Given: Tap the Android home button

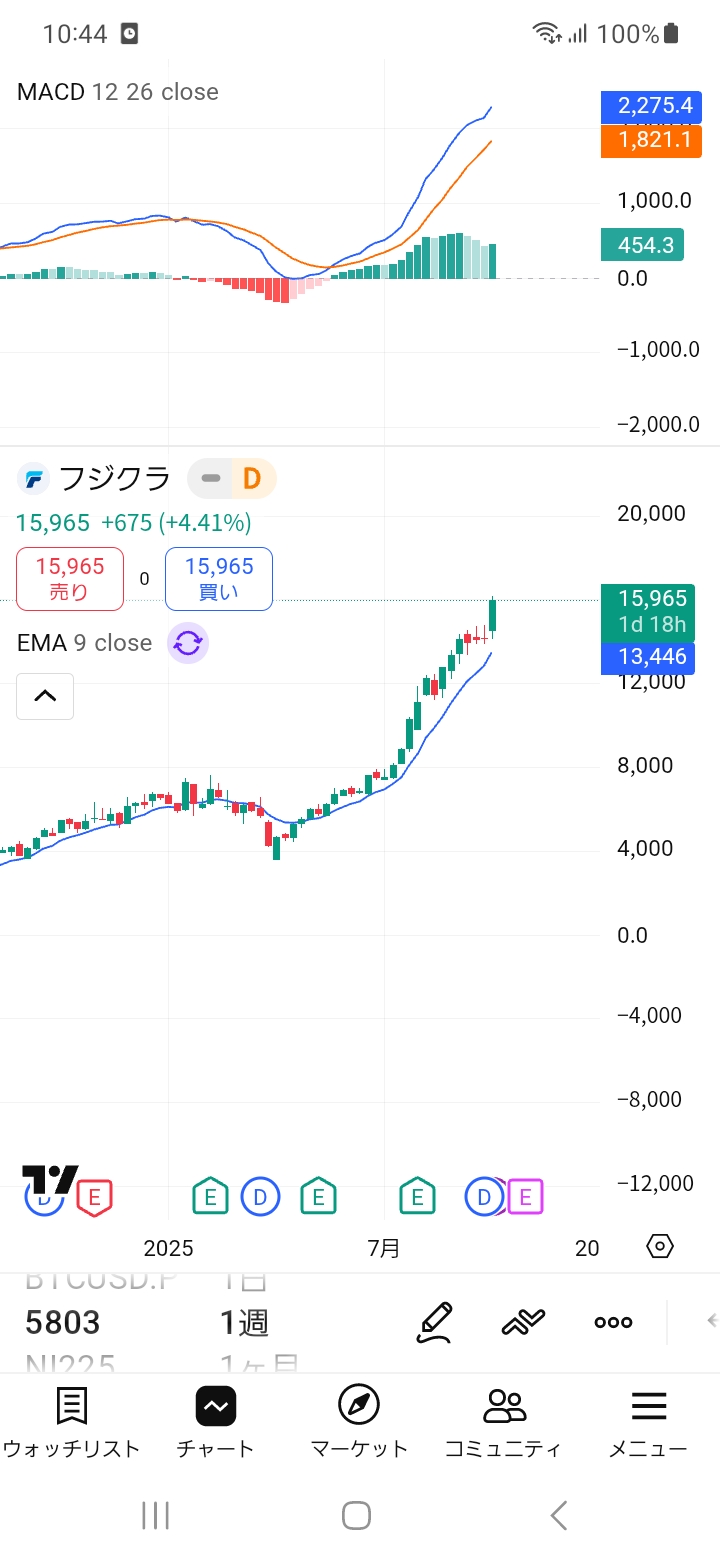Looking at the screenshot, I should [357, 1515].
